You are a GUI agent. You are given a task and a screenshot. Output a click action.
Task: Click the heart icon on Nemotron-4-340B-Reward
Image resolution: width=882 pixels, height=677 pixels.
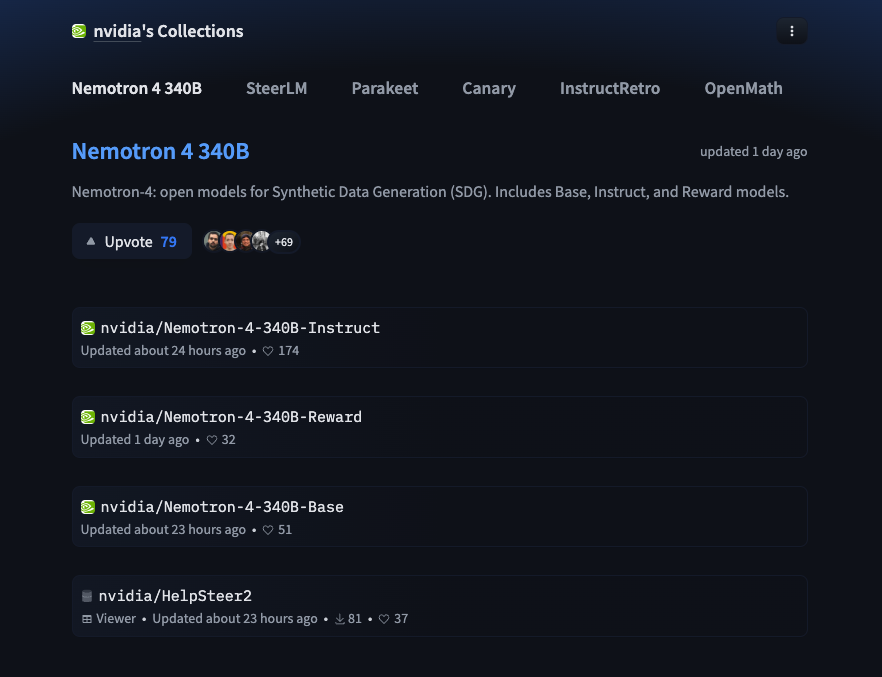[x=212, y=440]
